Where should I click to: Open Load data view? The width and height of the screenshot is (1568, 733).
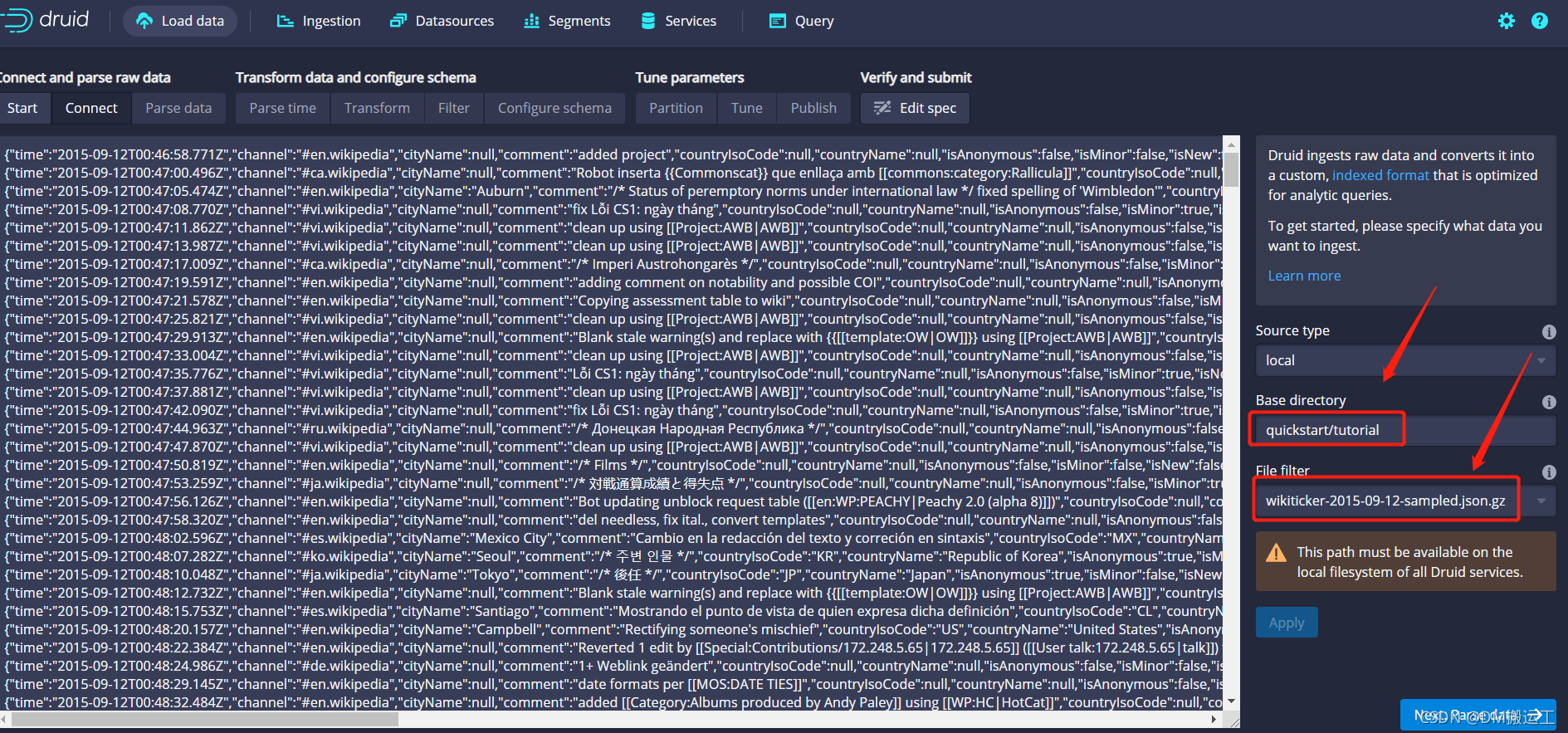point(180,21)
